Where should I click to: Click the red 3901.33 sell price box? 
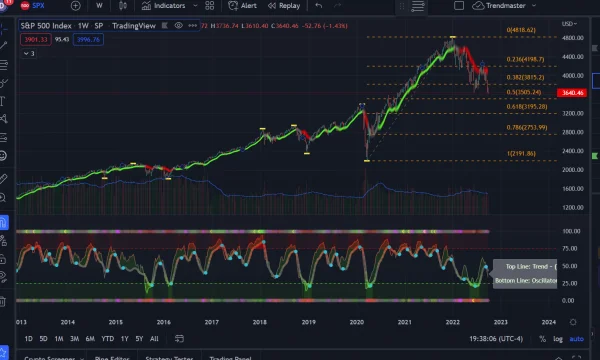coord(36,39)
